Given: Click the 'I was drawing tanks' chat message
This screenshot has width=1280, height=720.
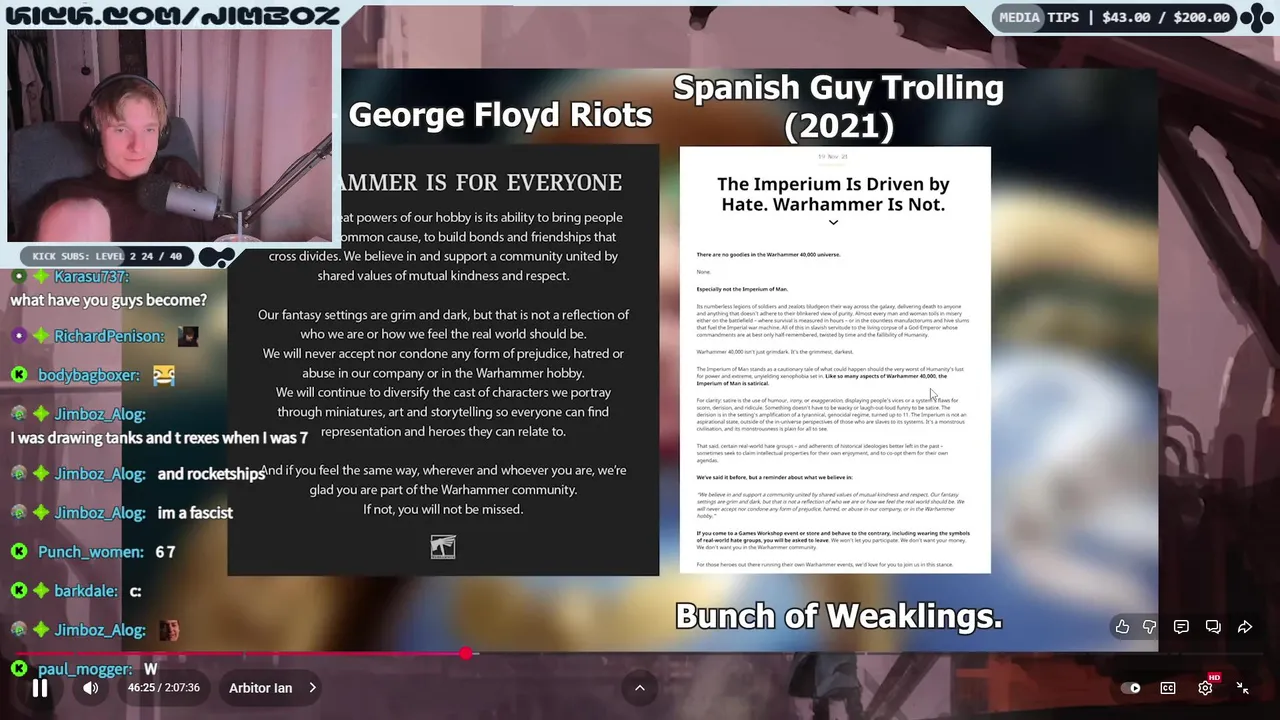Looking at the screenshot, I should tap(159, 438).
